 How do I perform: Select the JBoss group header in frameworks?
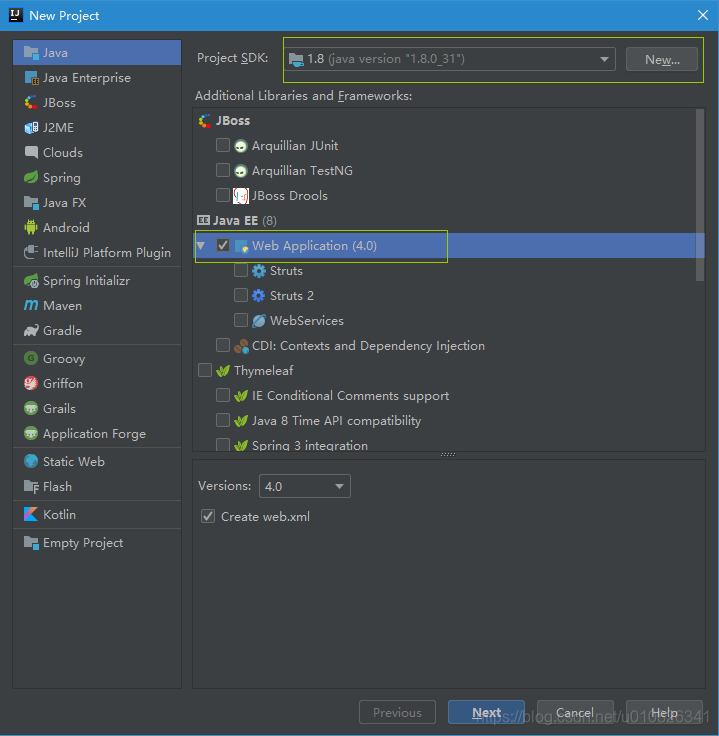(x=224, y=121)
